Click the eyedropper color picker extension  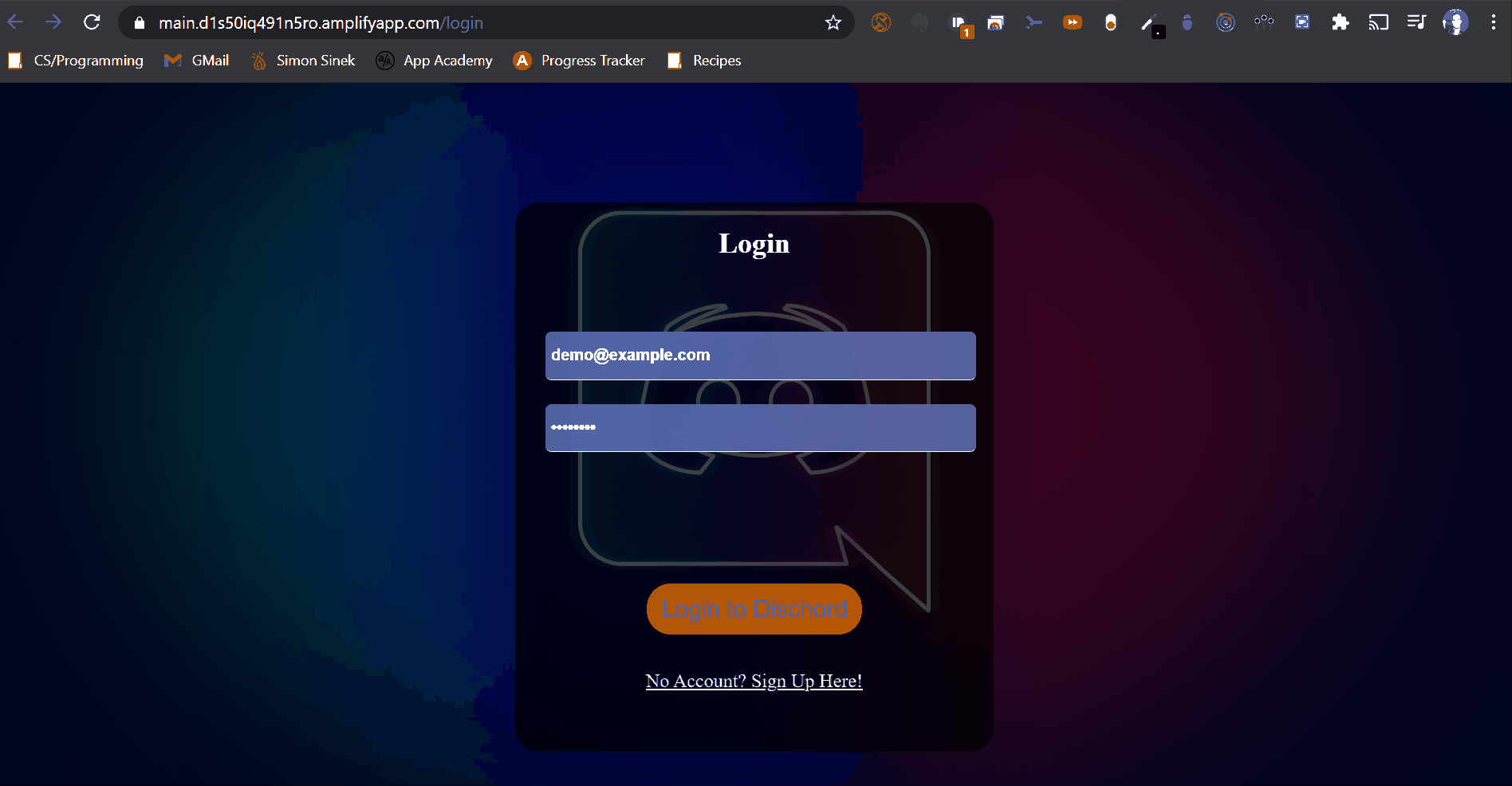1149,24
